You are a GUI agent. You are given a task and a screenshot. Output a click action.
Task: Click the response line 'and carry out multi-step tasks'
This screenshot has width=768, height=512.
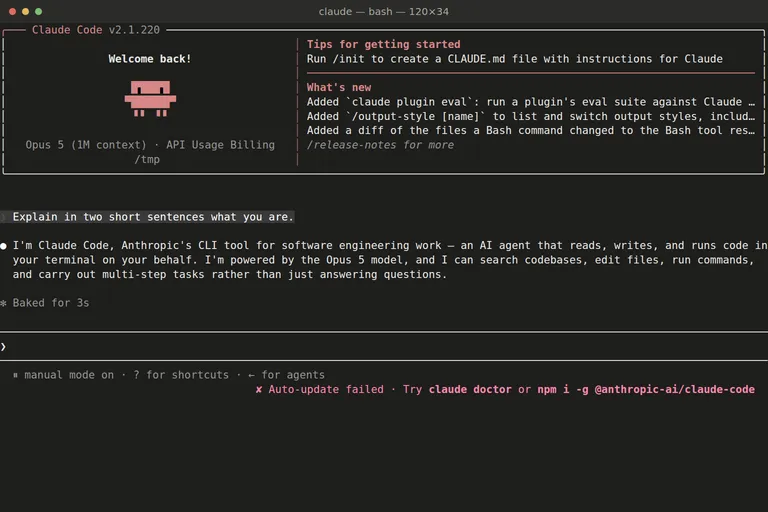[x=230, y=274]
